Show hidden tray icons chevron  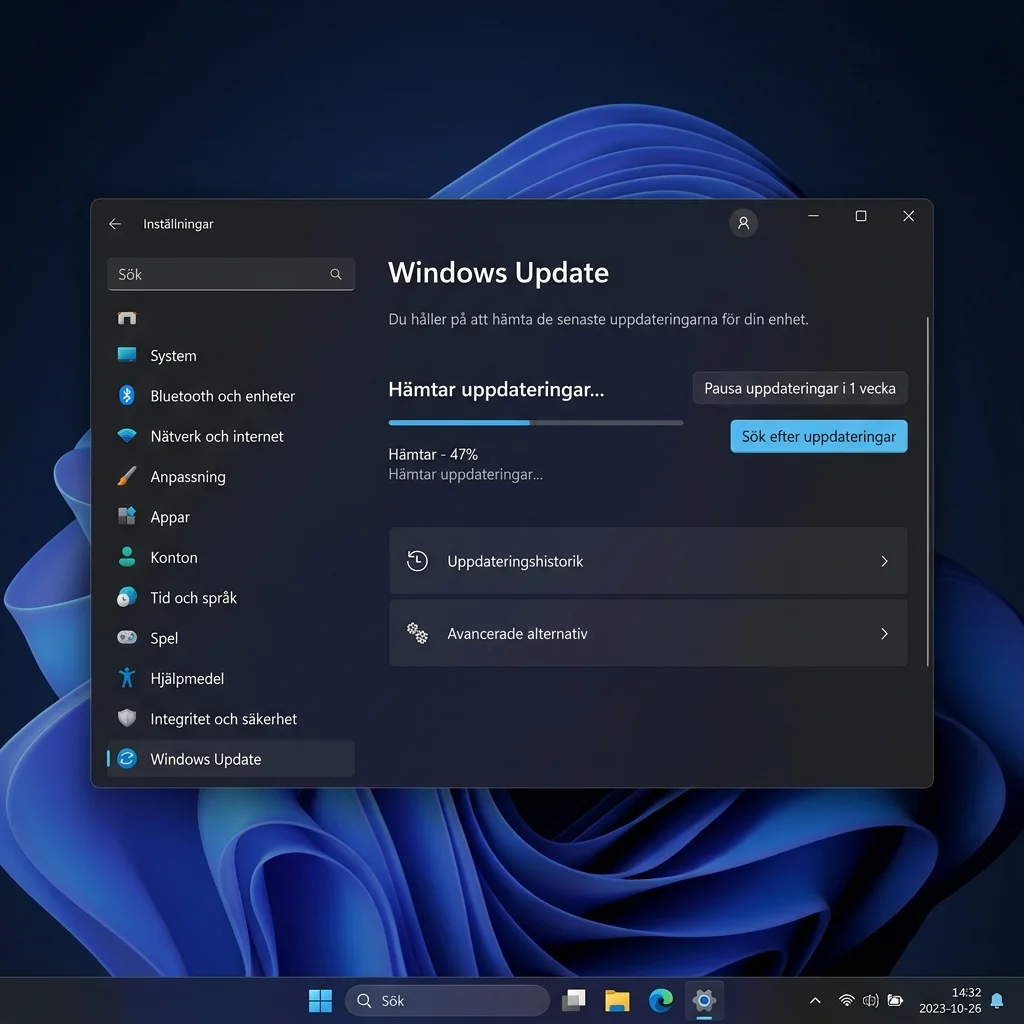click(815, 1000)
